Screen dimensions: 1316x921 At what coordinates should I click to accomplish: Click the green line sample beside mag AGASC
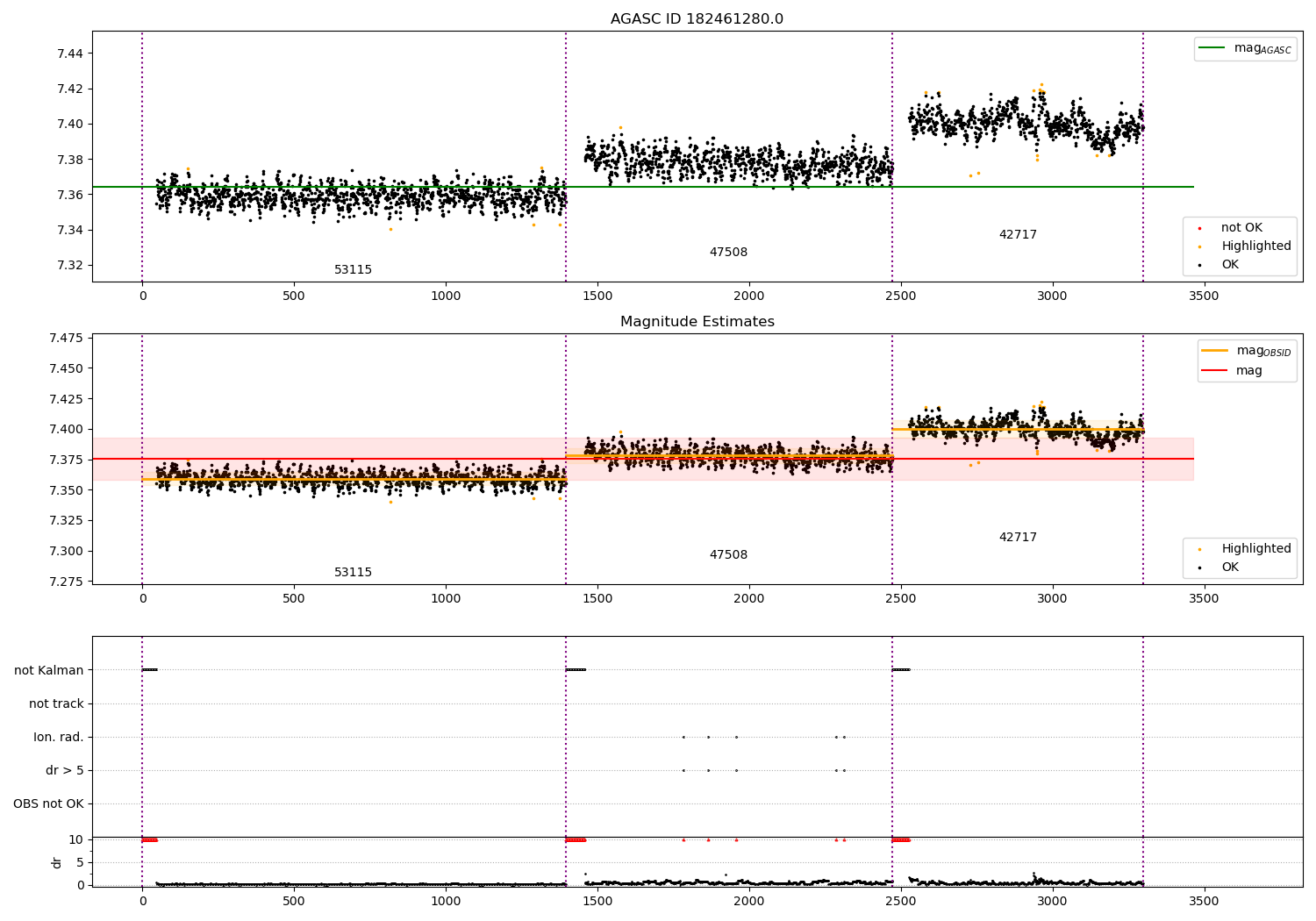pos(1212,48)
